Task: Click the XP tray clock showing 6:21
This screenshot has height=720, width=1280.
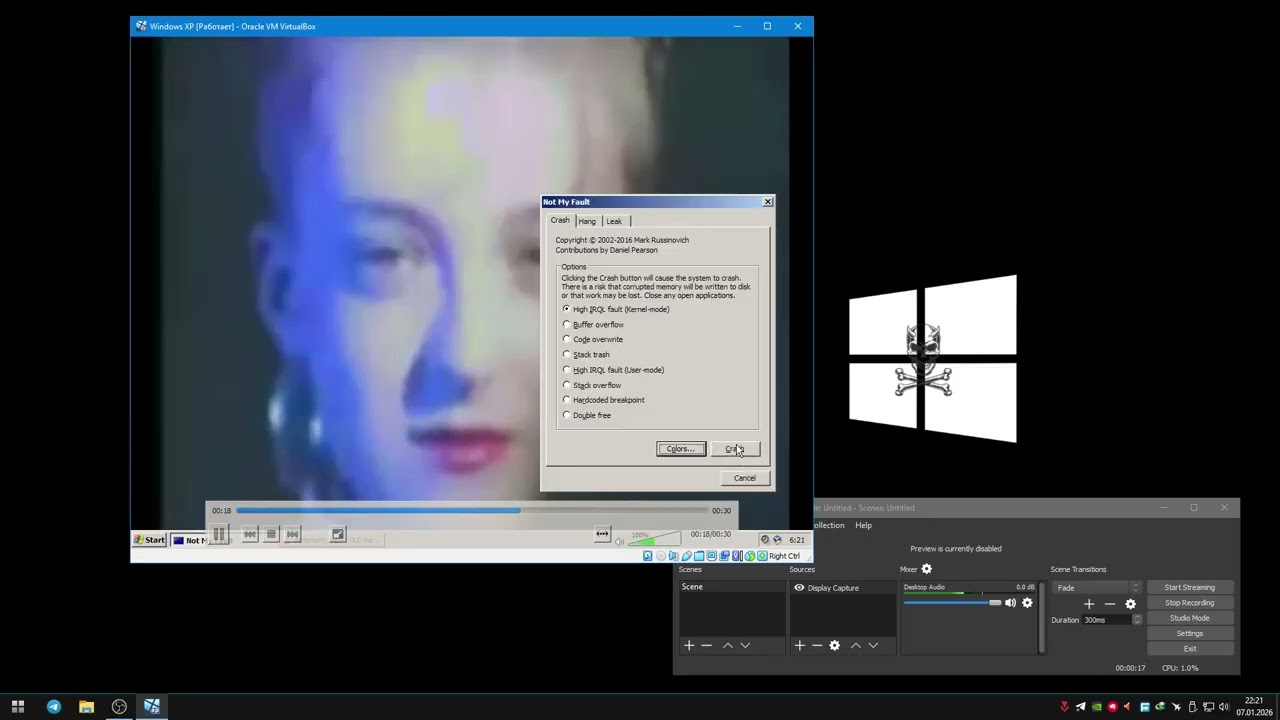Action: pos(797,540)
